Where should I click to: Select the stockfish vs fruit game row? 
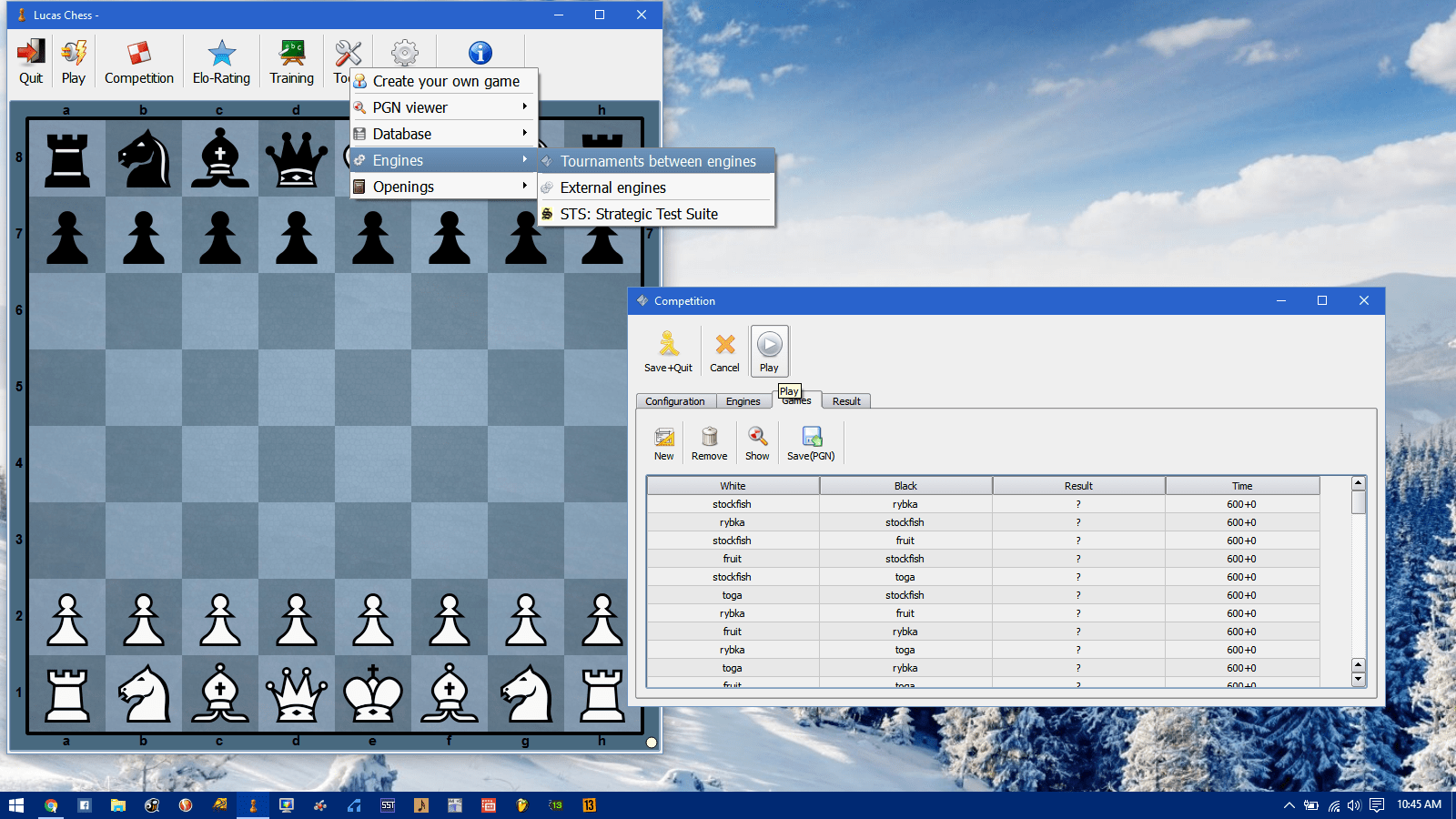point(983,541)
